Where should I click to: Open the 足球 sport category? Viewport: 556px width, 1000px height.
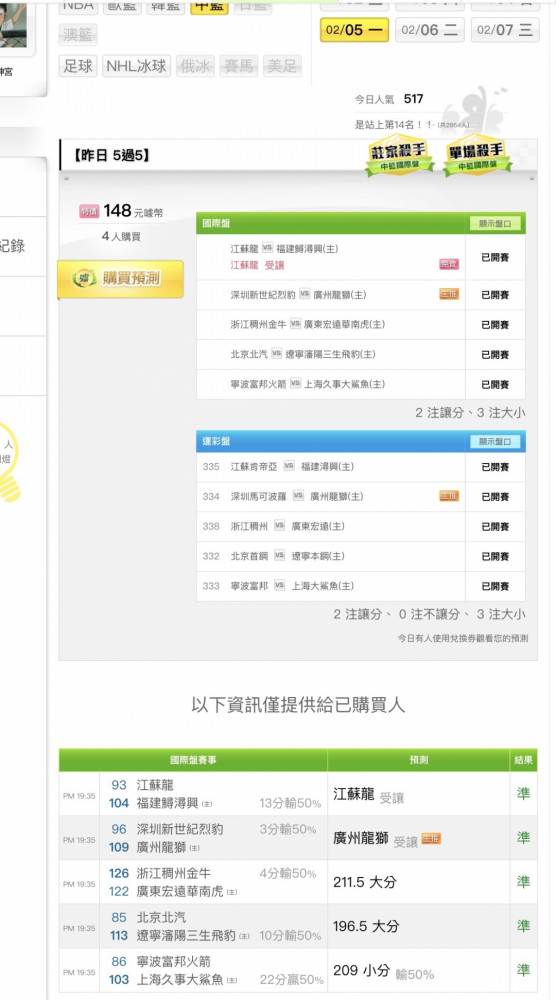pyautogui.click(x=78, y=66)
